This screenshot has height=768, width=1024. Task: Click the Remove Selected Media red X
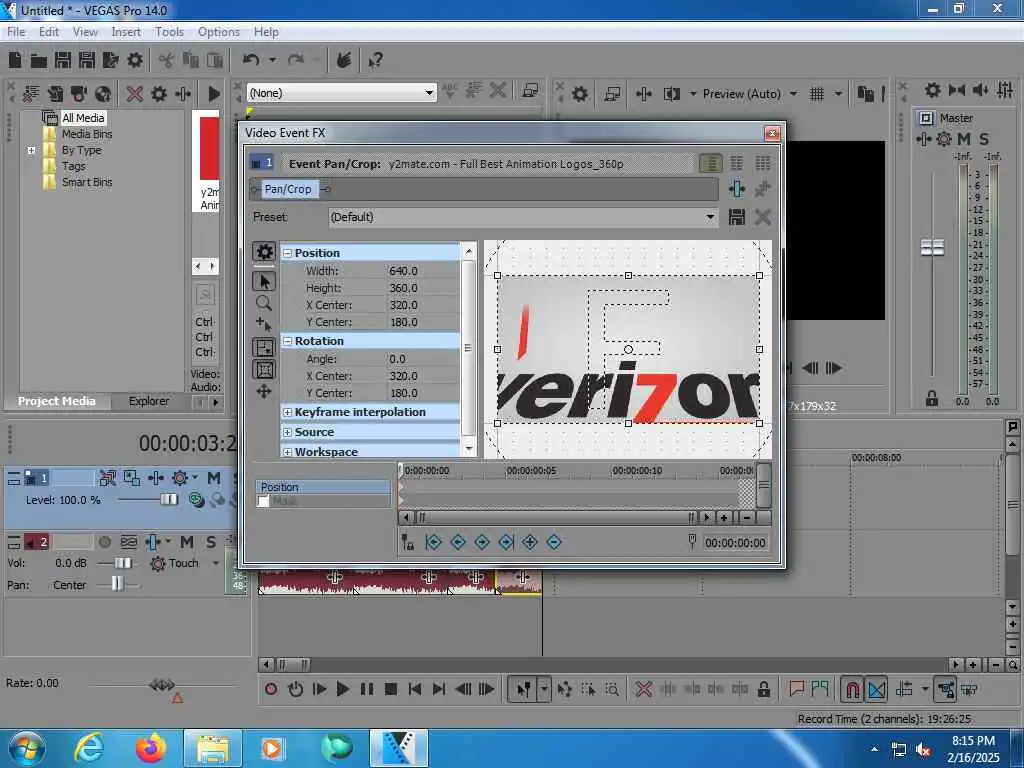[135, 94]
